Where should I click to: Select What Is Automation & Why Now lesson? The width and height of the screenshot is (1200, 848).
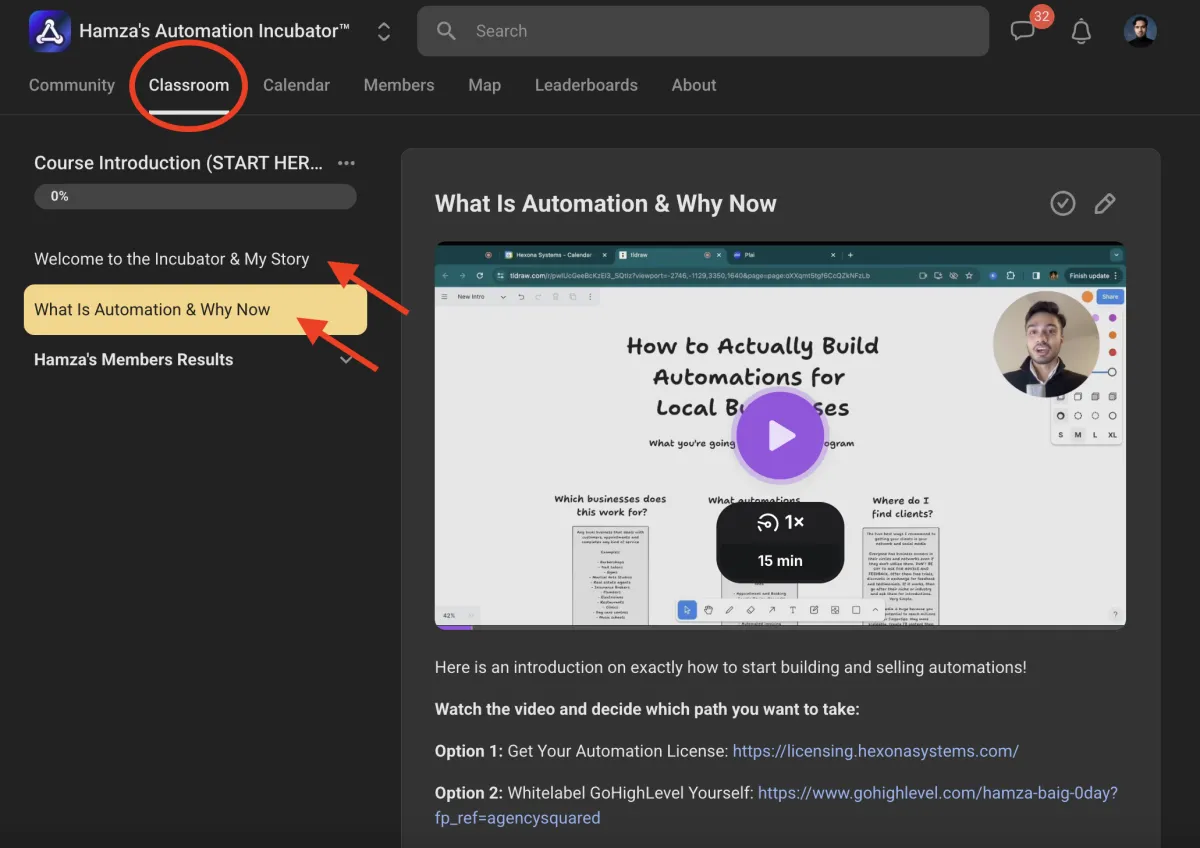tap(152, 310)
